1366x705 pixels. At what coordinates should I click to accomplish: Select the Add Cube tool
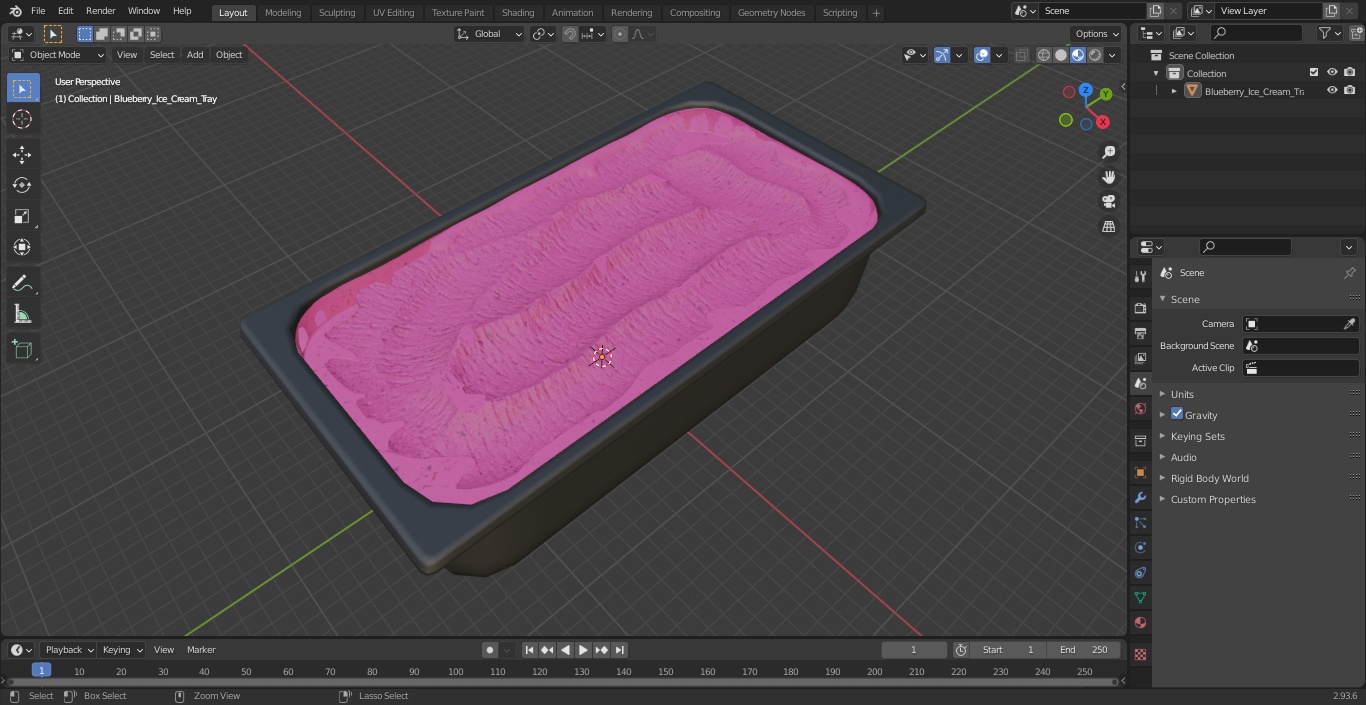22,350
